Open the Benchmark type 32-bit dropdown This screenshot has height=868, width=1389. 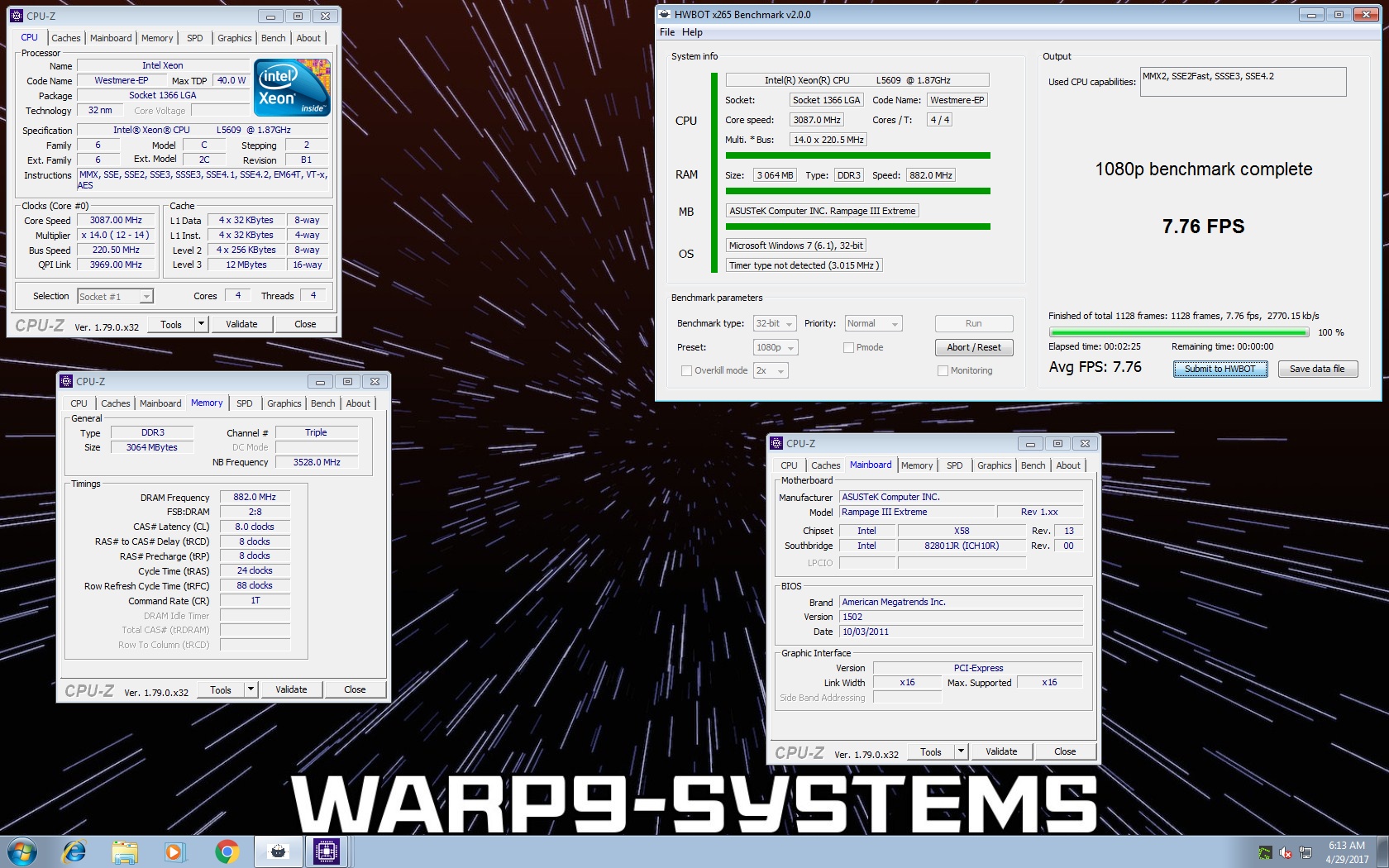click(x=775, y=324)
